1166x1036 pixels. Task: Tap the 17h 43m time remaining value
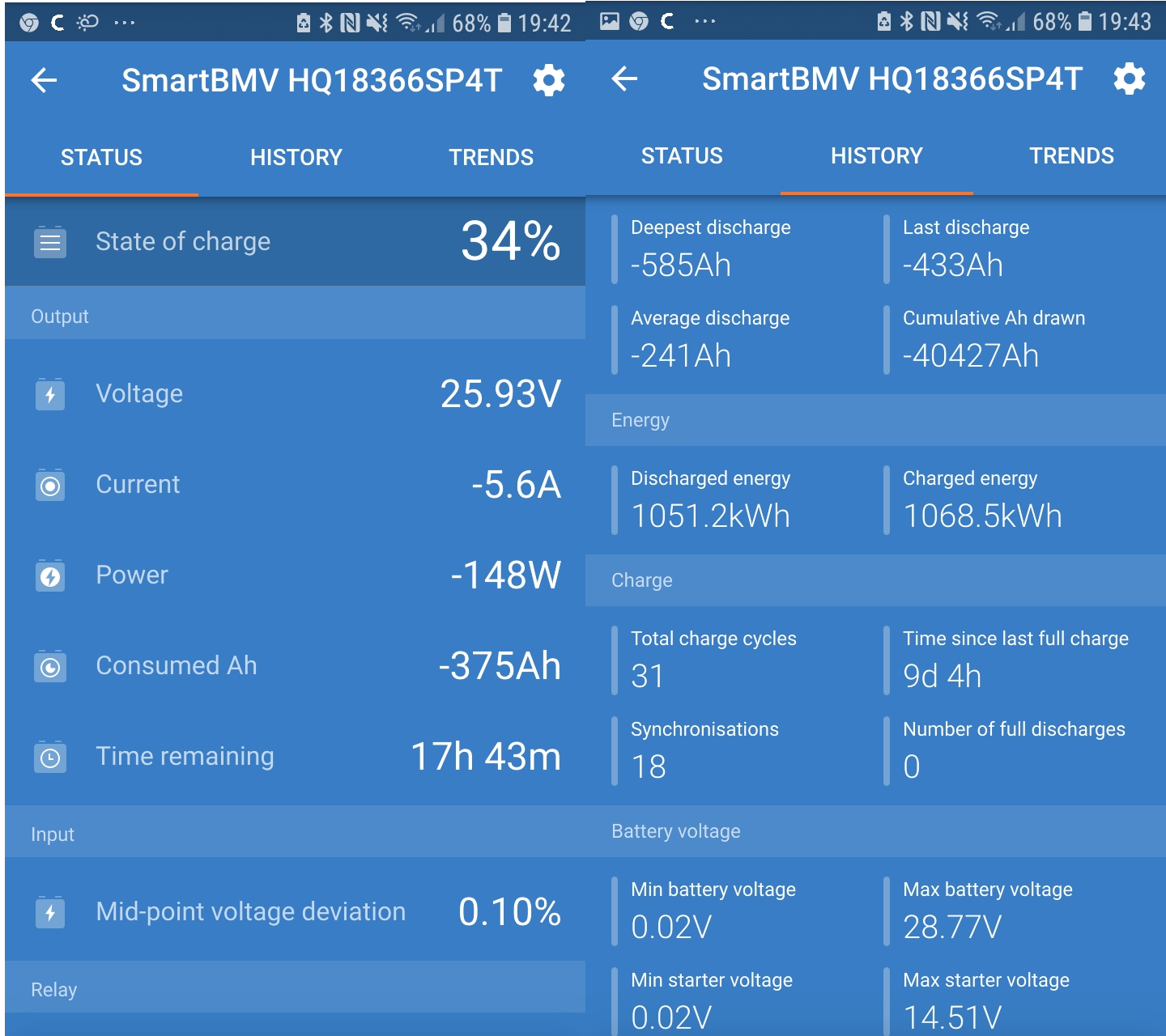[x=486, y=757]
